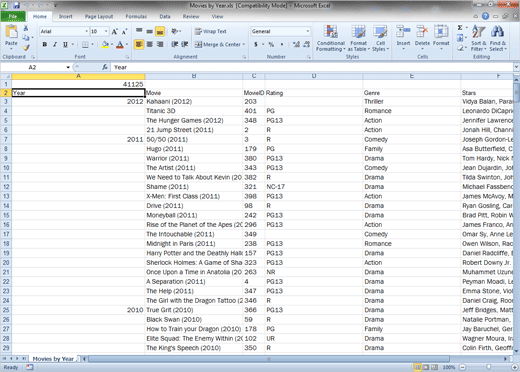520x372 pixels.
Task: Open the General number format dropdown
Action: (308, 31)
